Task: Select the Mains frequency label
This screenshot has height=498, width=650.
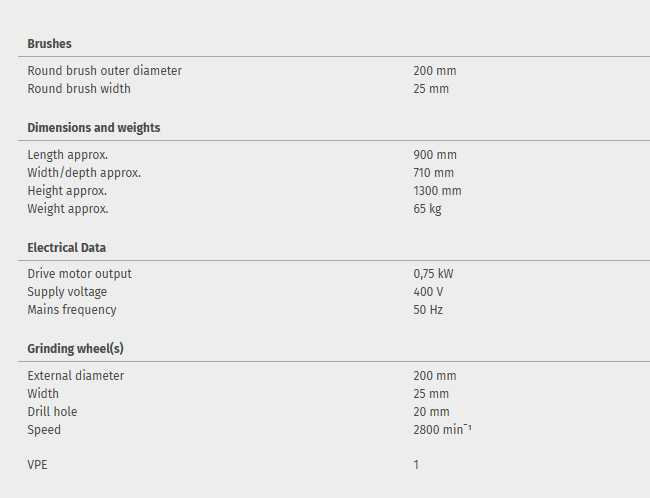Action: point(71,310)
